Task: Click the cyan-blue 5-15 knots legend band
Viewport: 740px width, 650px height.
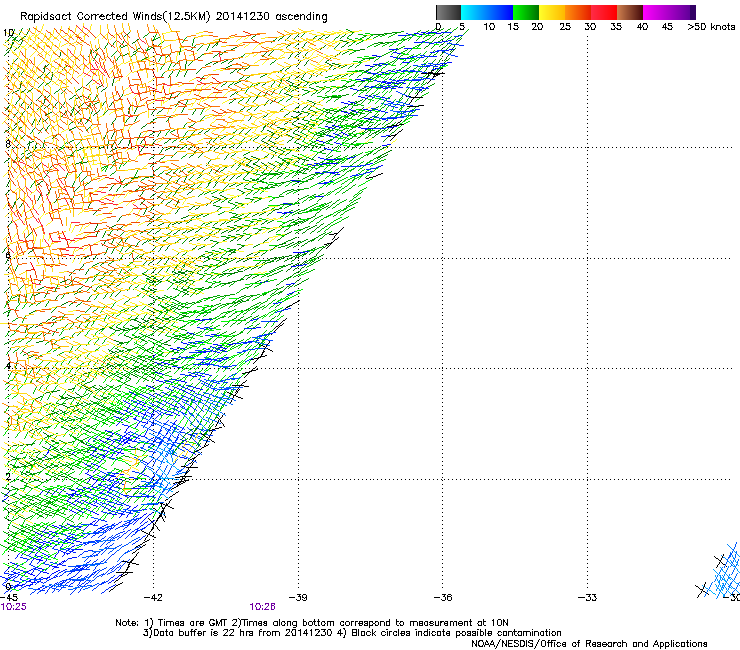Action: tap(487, 12)
